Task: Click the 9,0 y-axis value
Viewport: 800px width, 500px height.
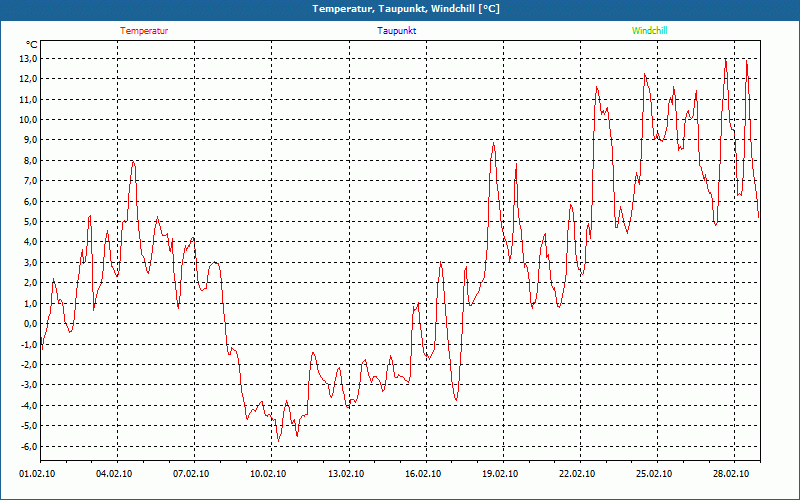Action: 30,140
